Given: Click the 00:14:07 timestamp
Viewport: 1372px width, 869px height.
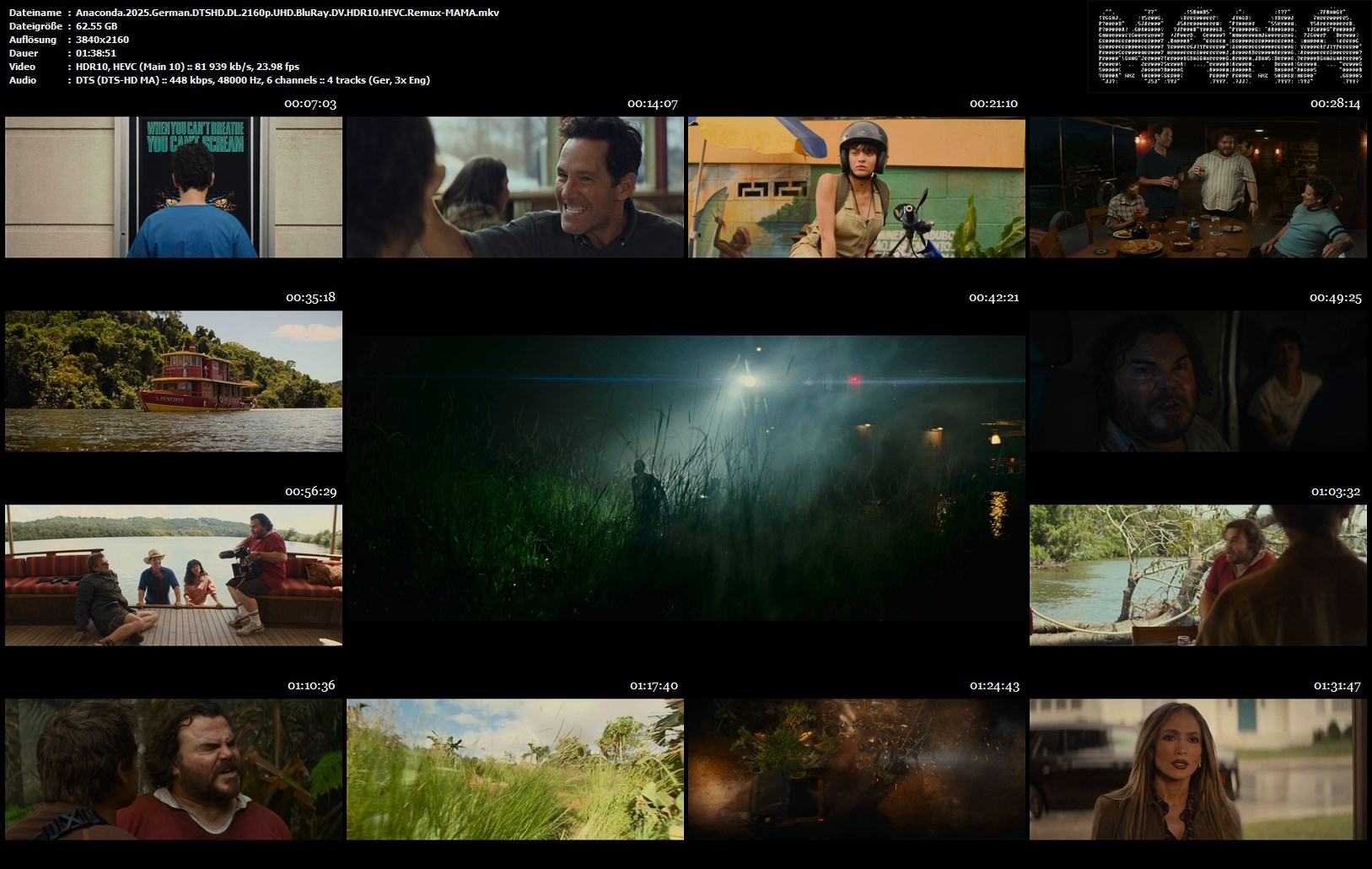Looking at the screenshot, I should point(653,104).
